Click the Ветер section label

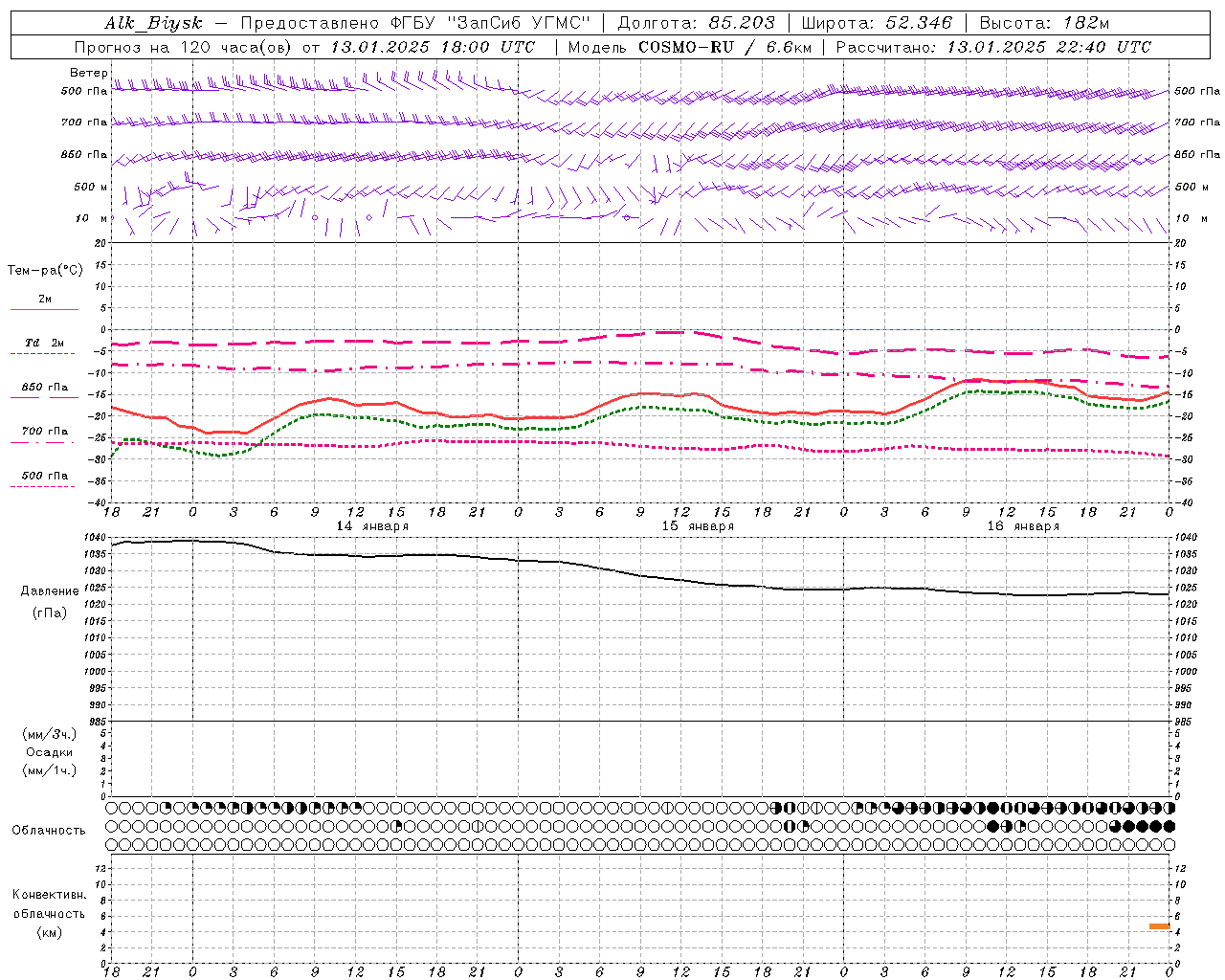coord(88,73)
